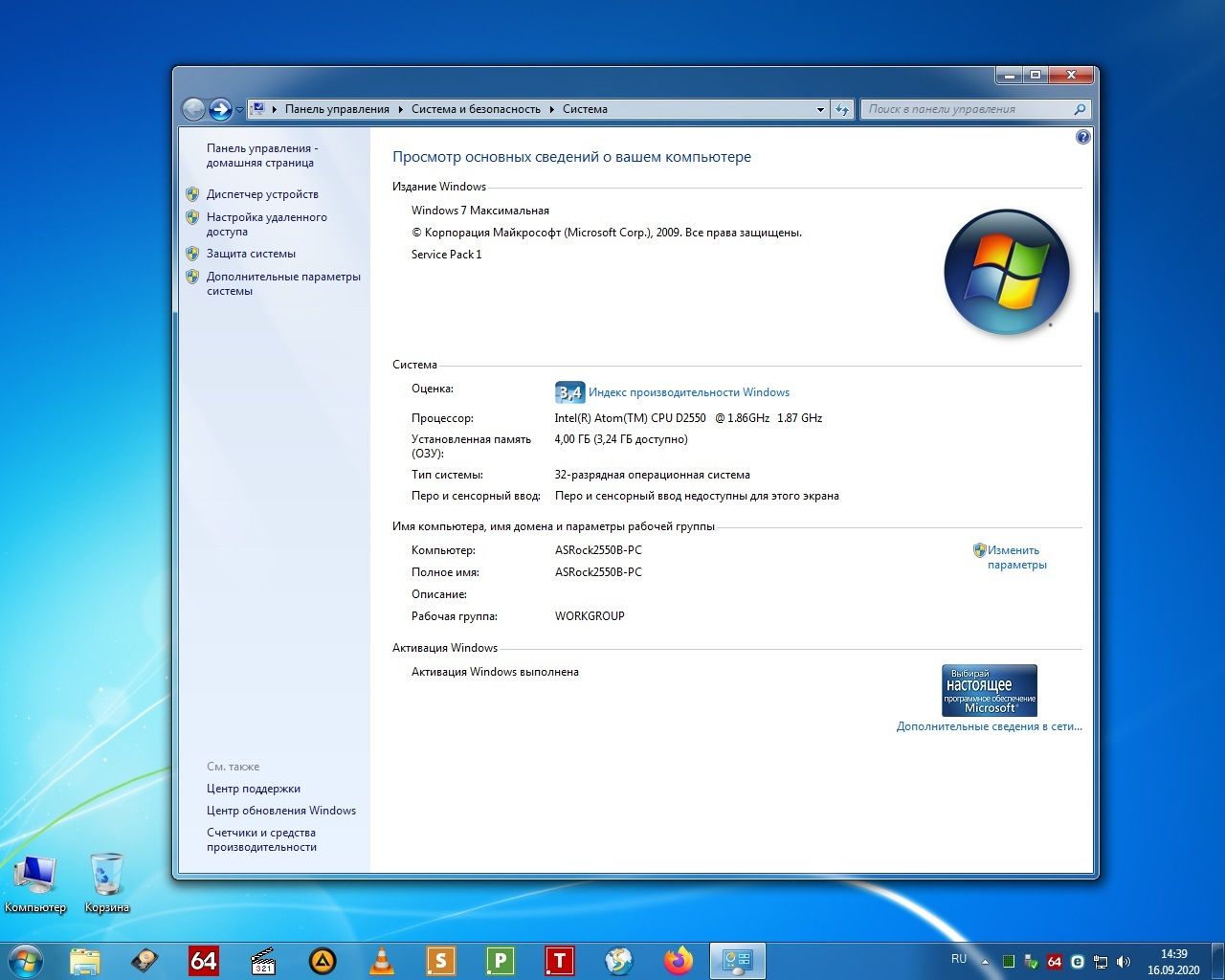Open the network tray icon
1225x980 pixels.
click(1101, 961)
